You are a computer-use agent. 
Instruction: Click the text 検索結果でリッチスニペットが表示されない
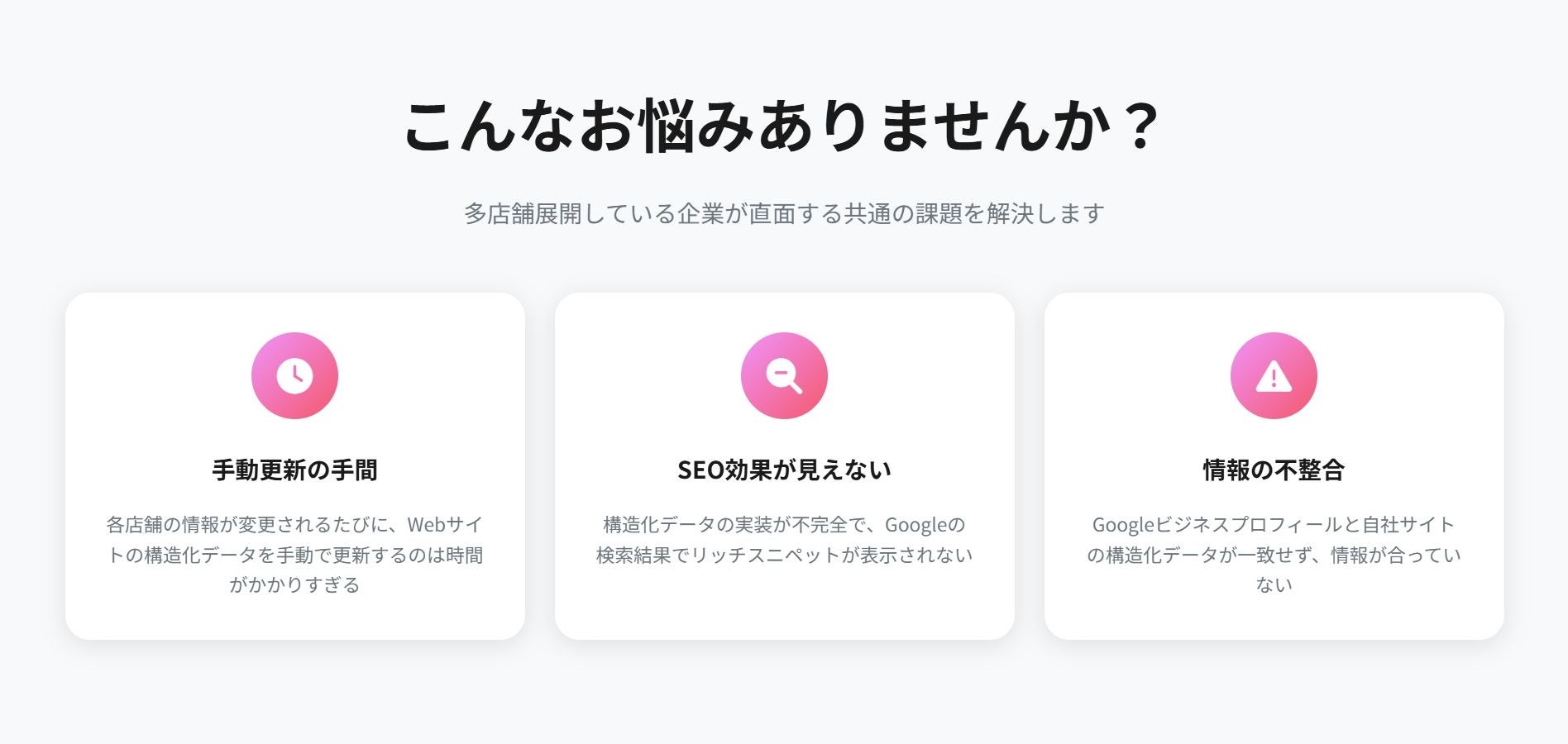coord(784,556)
